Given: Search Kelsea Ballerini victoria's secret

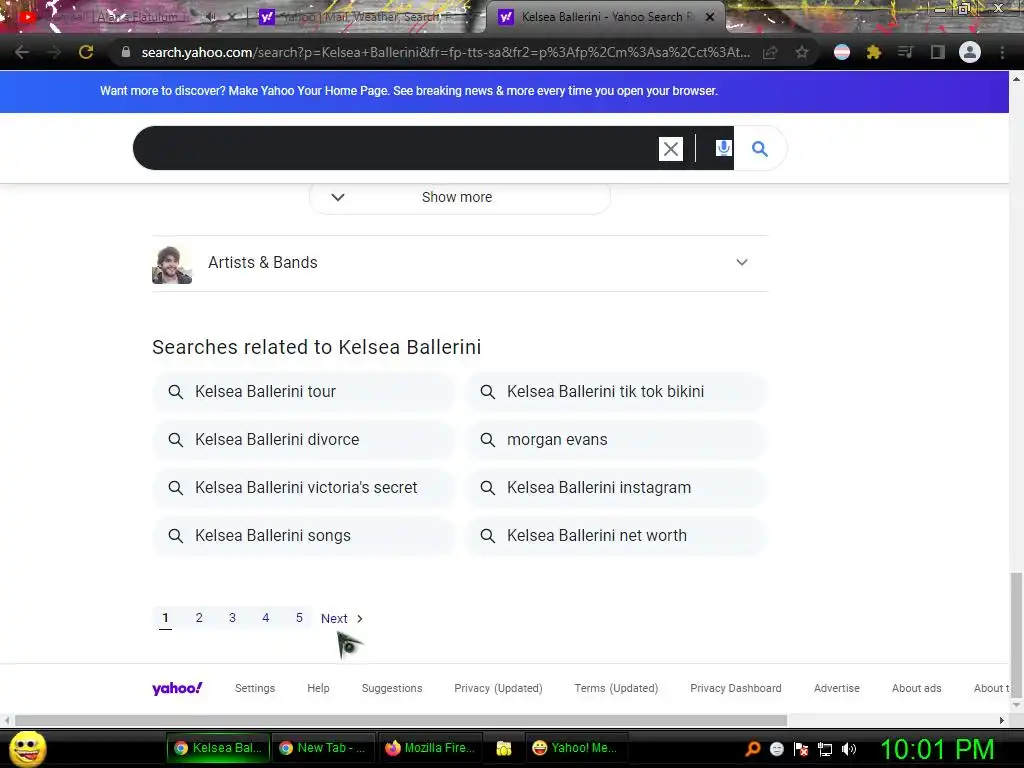Looking at the screenshot, I should 304,487.
